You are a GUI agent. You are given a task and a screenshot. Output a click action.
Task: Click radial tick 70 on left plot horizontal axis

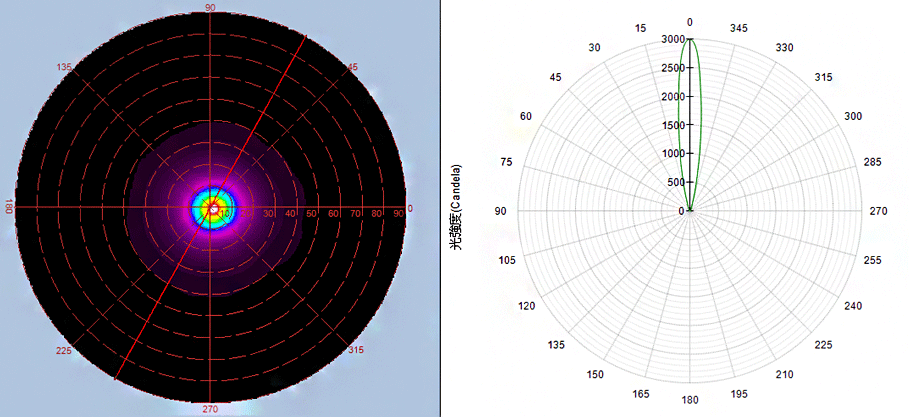pos(360,214)
